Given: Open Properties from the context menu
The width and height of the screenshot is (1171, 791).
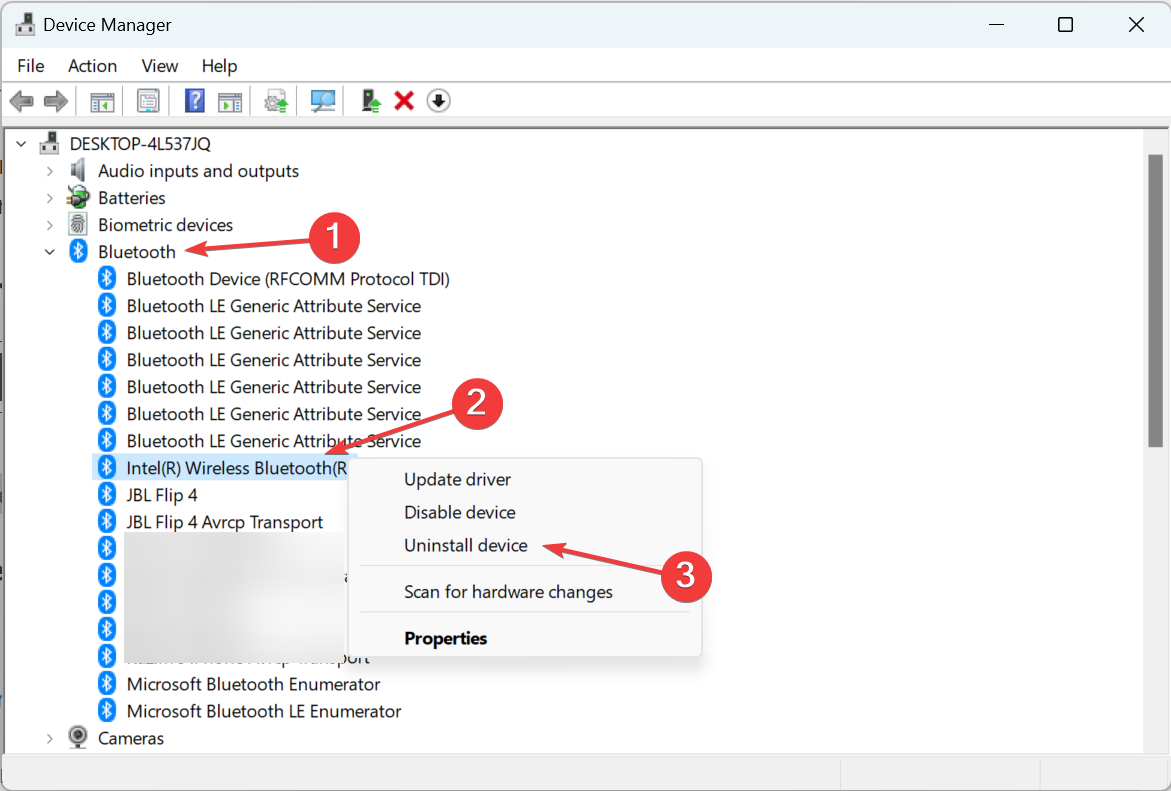Looking at the screenshot, I should 446,638.
